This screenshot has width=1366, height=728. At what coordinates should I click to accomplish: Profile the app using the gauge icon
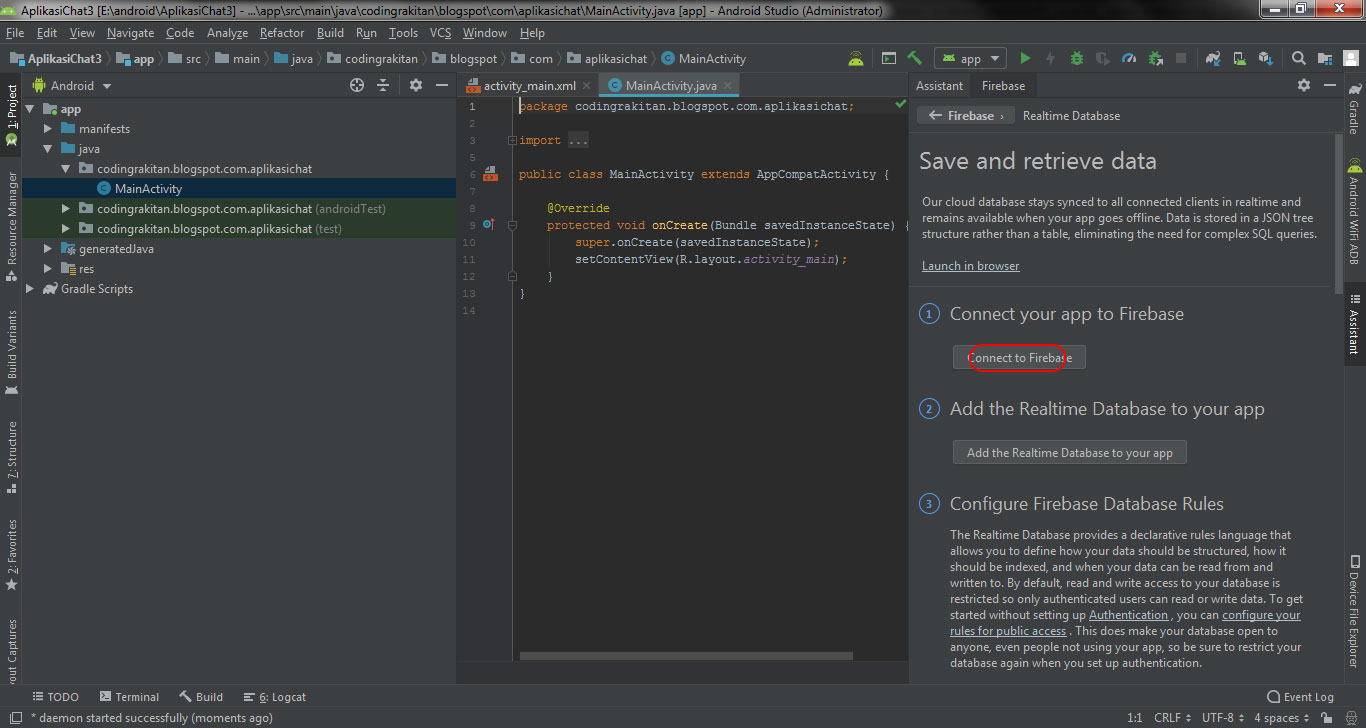[x=1128, y=58]
